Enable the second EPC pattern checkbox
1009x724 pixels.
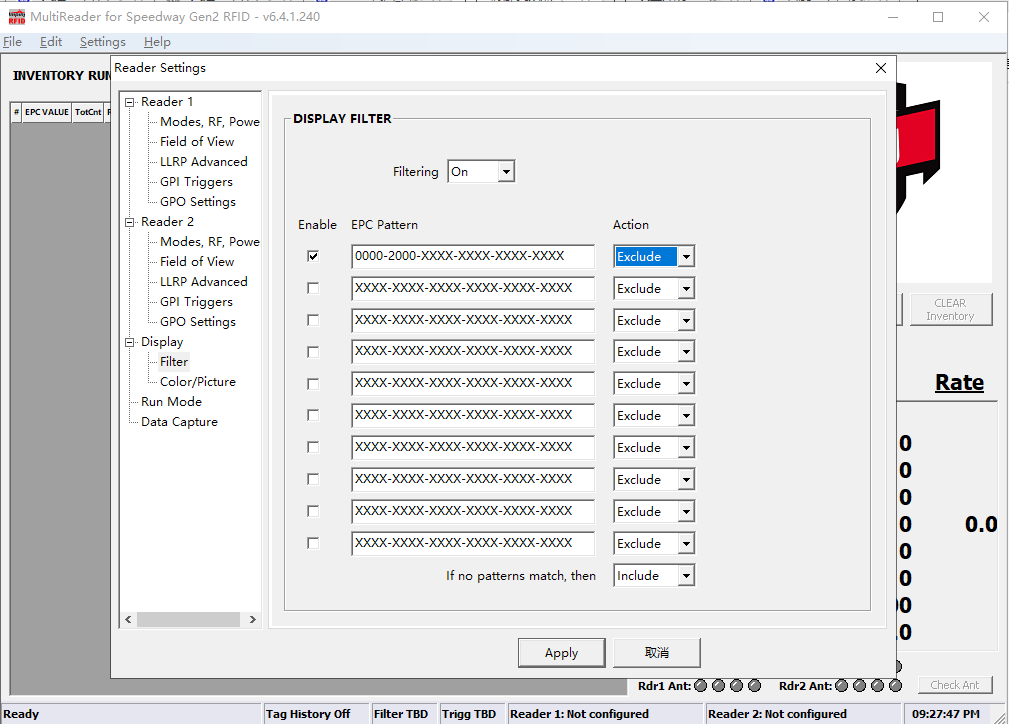click(313, 289)
